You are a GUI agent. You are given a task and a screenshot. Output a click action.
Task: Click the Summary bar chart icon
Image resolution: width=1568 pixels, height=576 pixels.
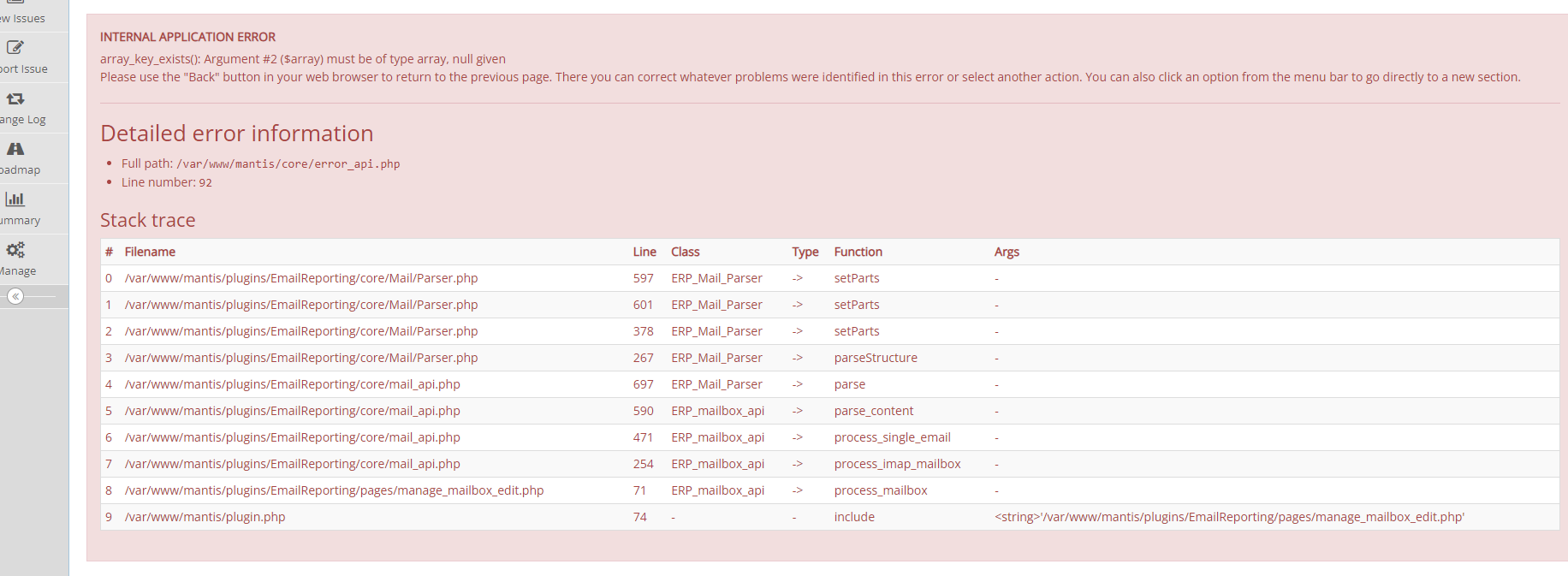[15, 199]
